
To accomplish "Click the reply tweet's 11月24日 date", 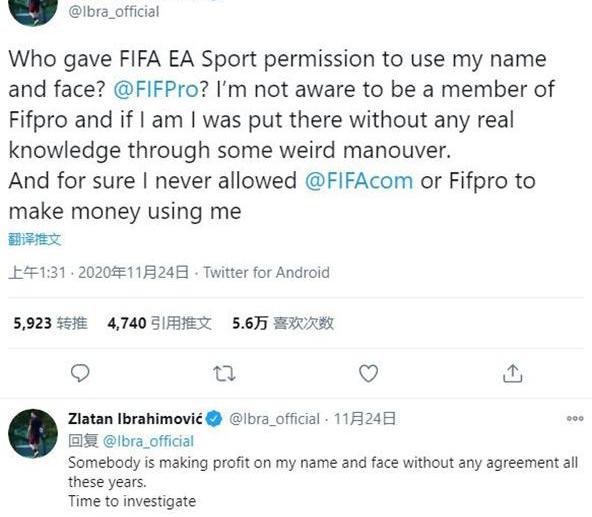I will [x=364, y=419].
